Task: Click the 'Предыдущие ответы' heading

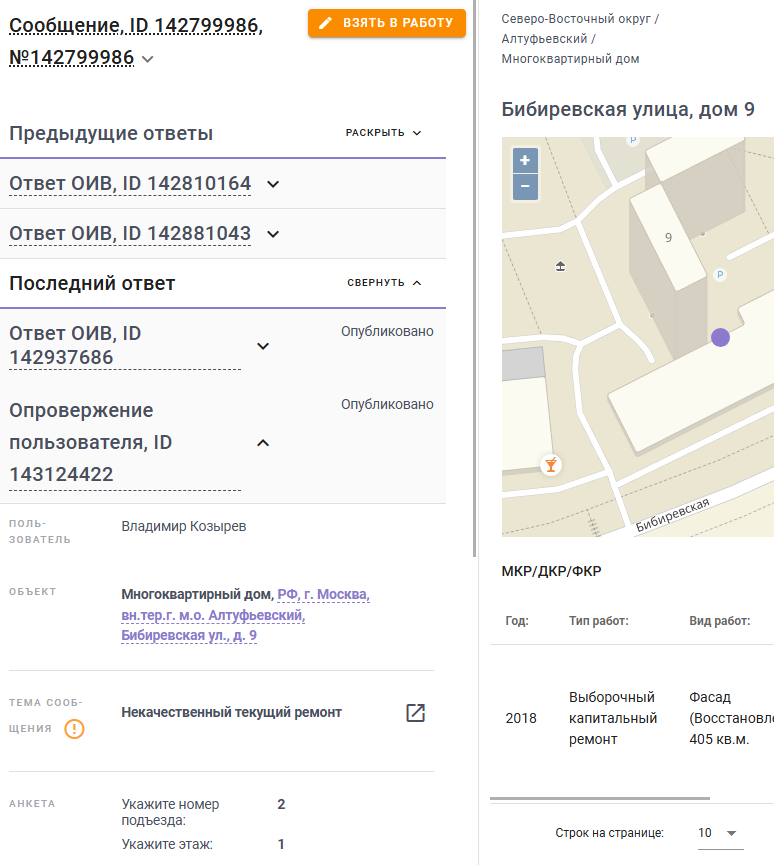Action: pyautogui.click(x=111, y=133)
